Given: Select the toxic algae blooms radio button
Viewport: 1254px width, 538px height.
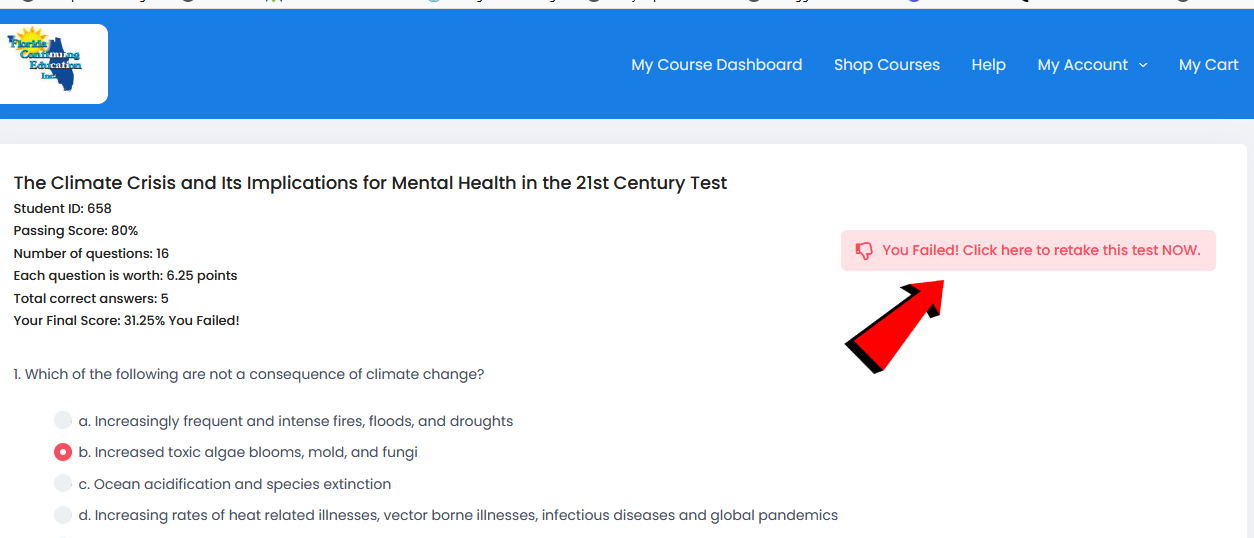Looking at the screenshot, I should (x=63, y=452).
